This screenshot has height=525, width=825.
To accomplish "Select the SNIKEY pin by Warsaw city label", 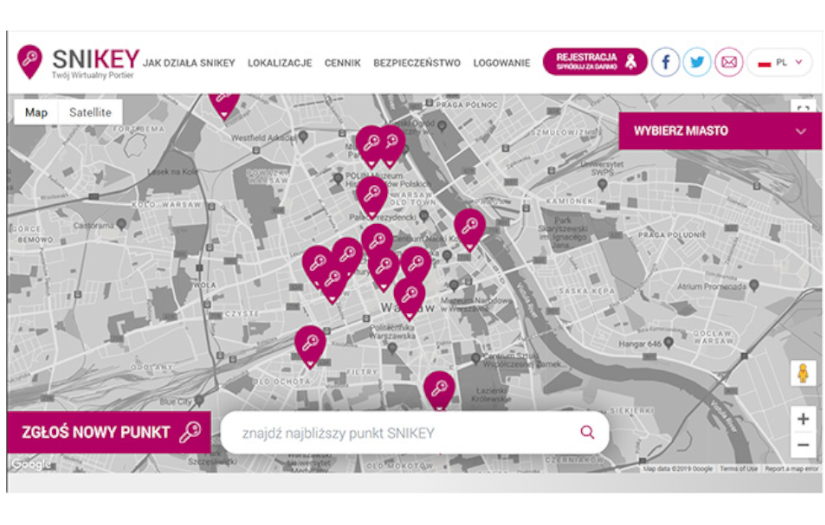I will [409, 299].
